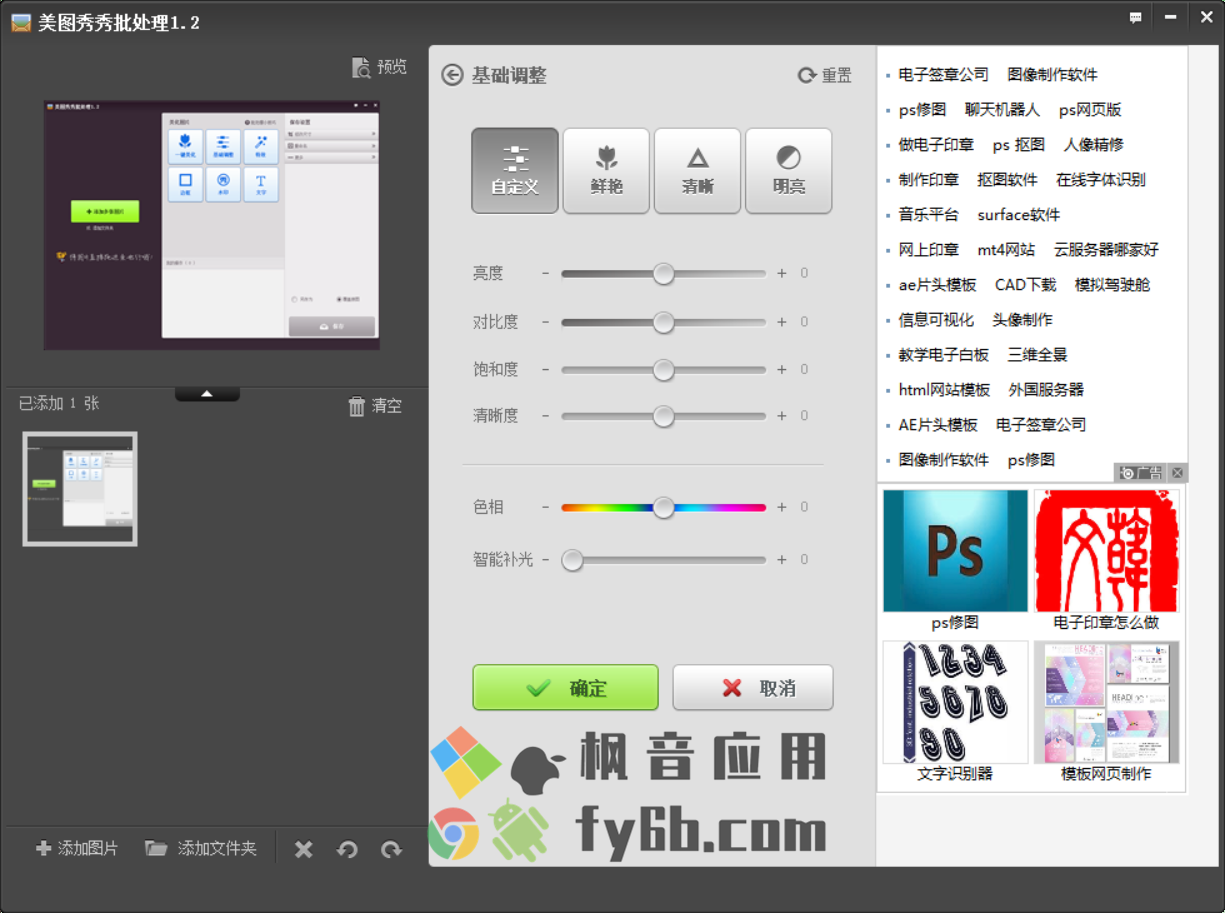1225x913 pixels.
Task: Click the 亮度 brightness slider handle
Action: point(663,273)
